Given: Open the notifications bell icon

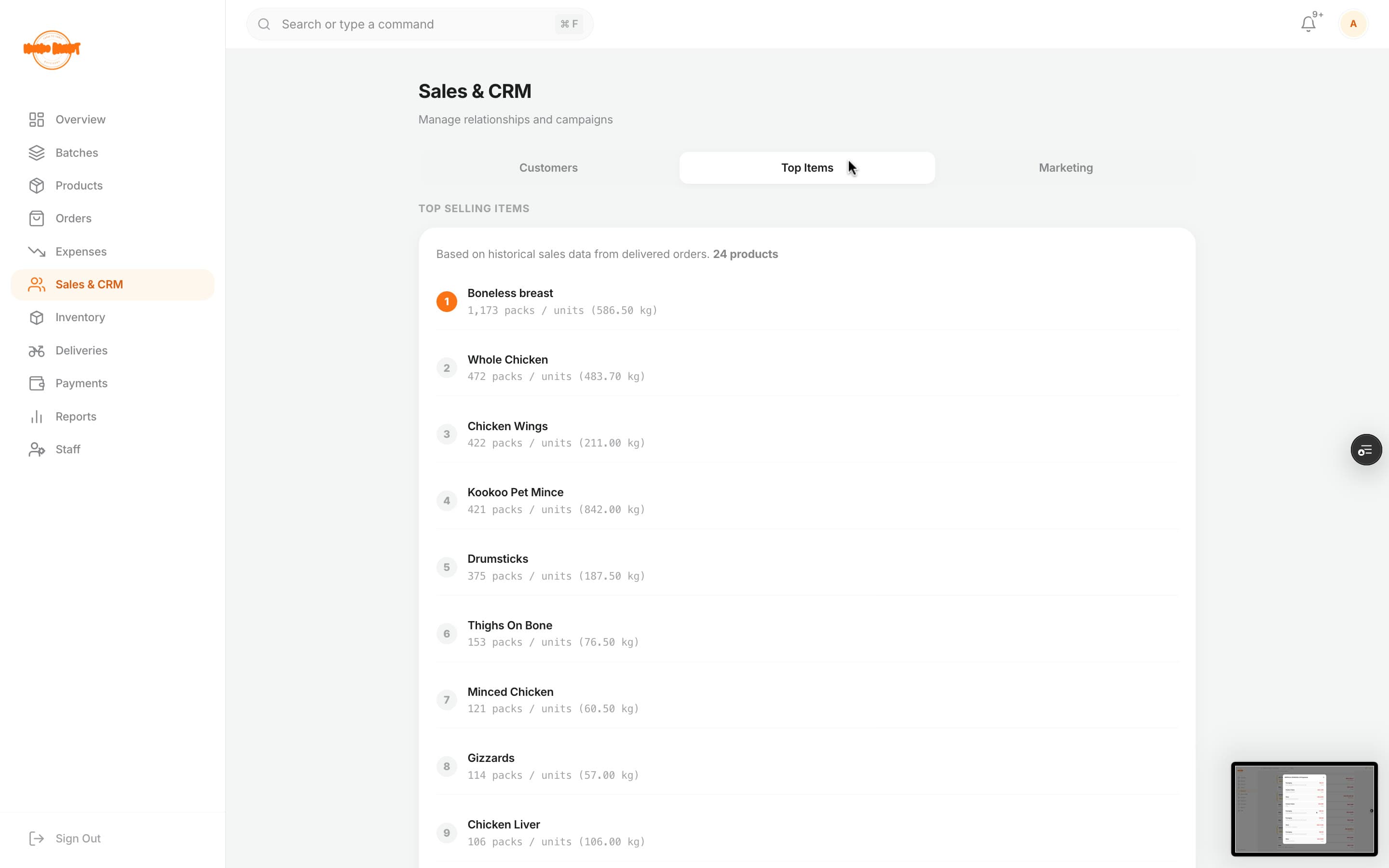Looking at the screenshot, I should (x=1308, y=24).
